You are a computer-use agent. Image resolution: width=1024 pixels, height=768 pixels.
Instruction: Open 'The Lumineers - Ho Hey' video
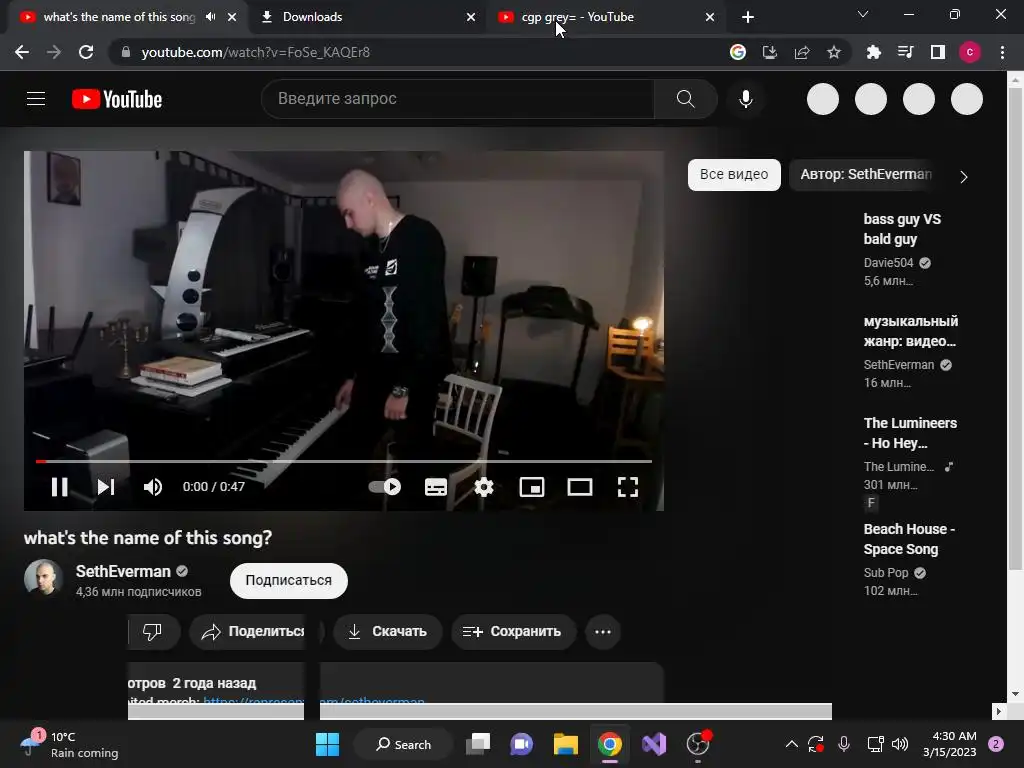point(910,433)
